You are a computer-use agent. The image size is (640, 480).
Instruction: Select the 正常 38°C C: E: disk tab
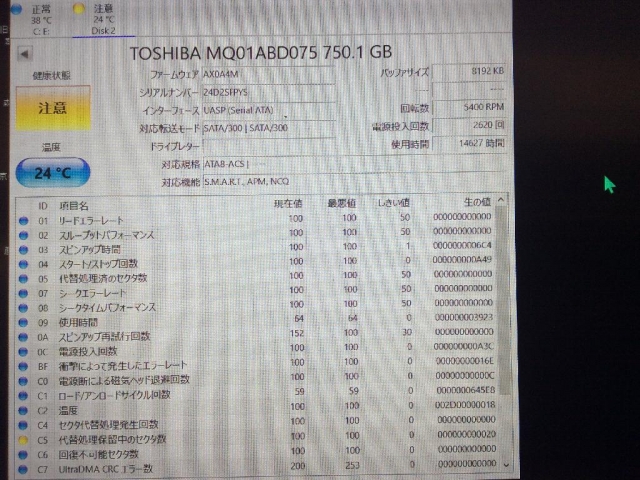[35, 19]
